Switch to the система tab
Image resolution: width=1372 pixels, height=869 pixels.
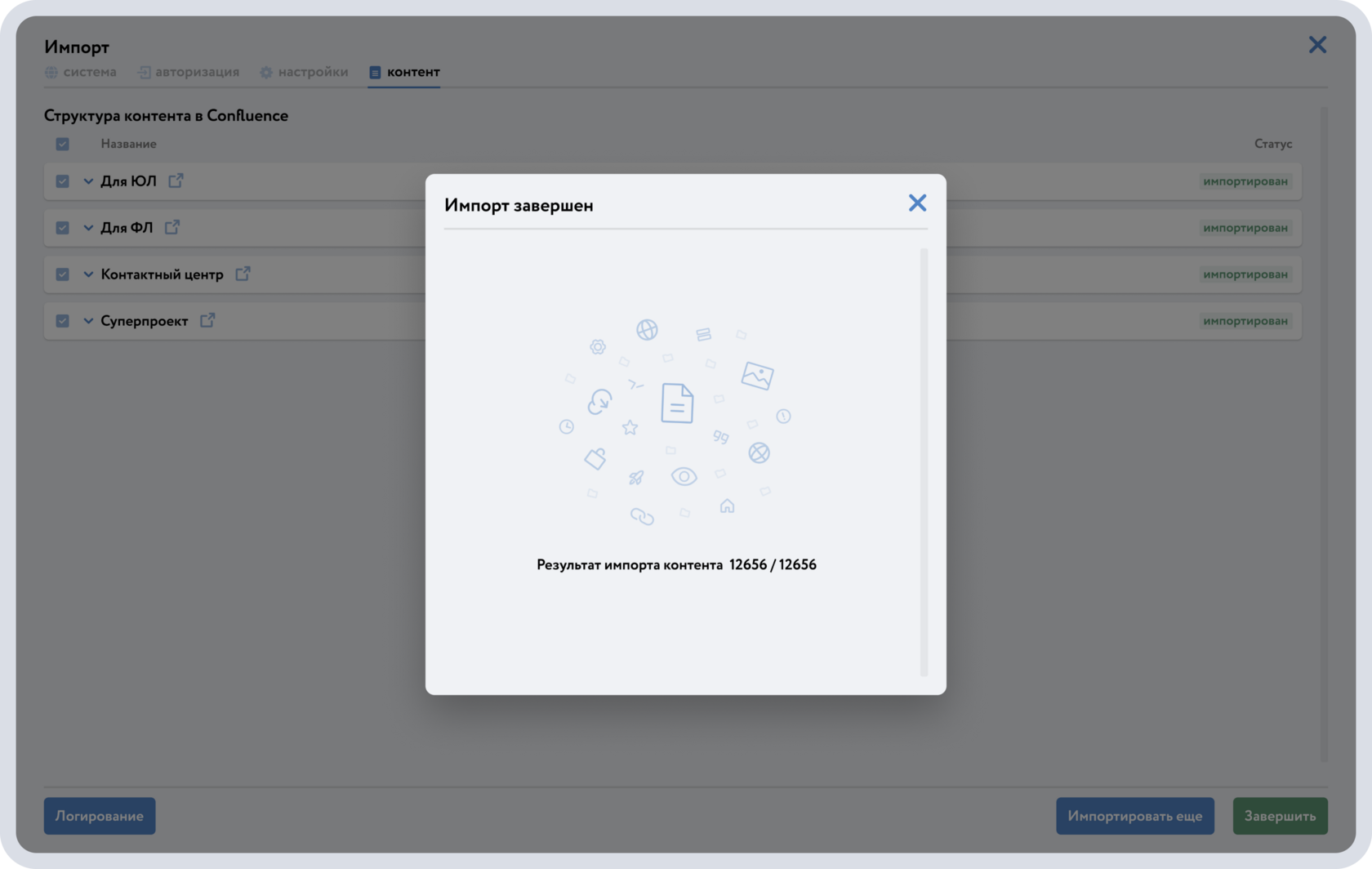(81, 72)
